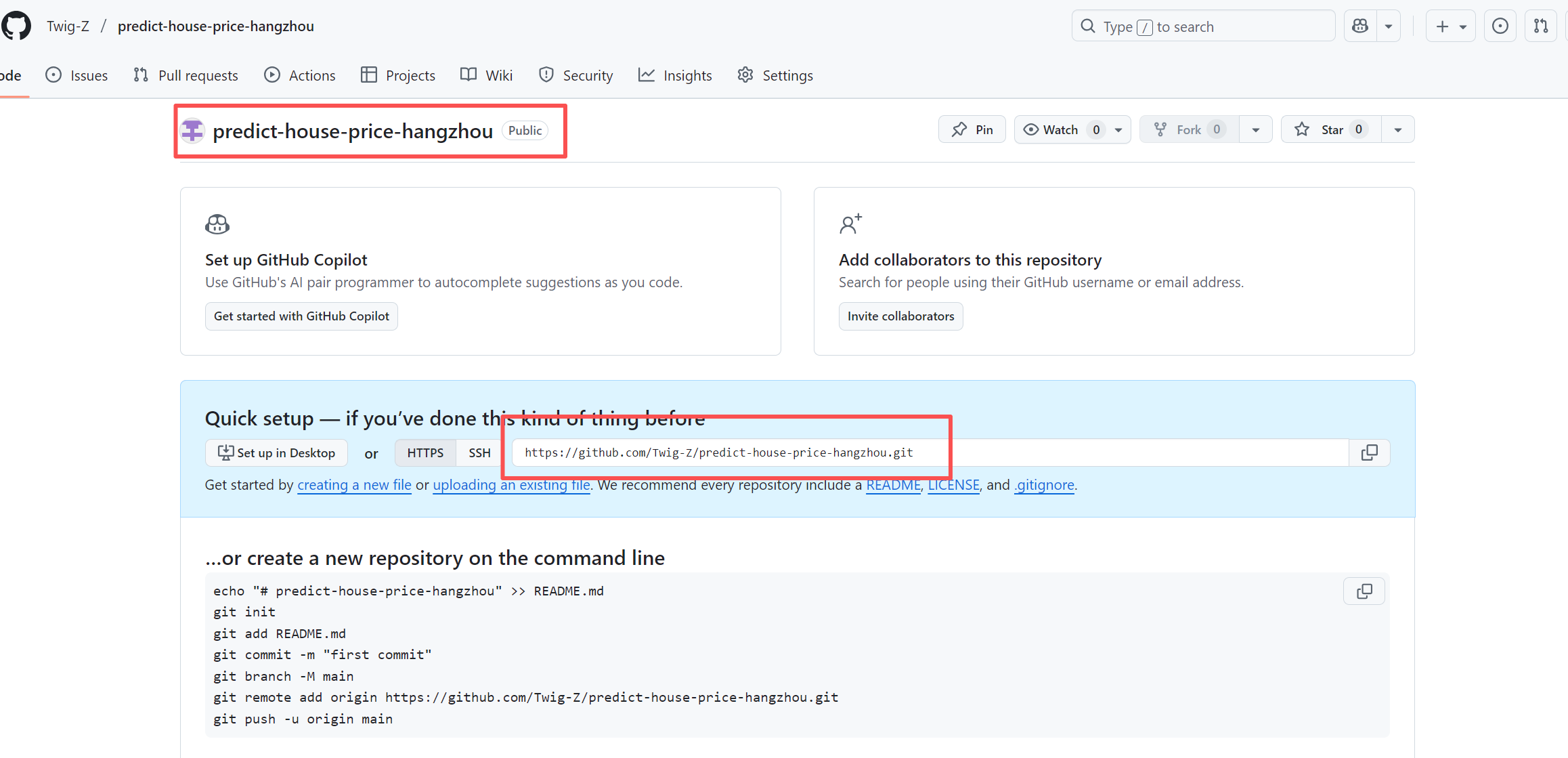Open the Copilot chat icon in header
The image size is (1568, 758).
pyautogui.click(x=1360, y=26)
